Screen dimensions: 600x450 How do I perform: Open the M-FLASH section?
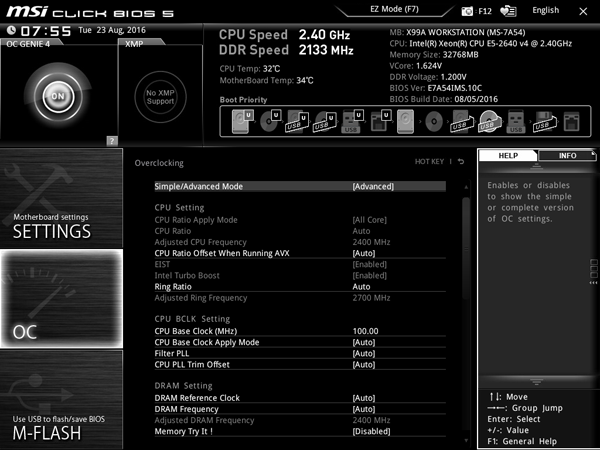click(x=61, y=399)
